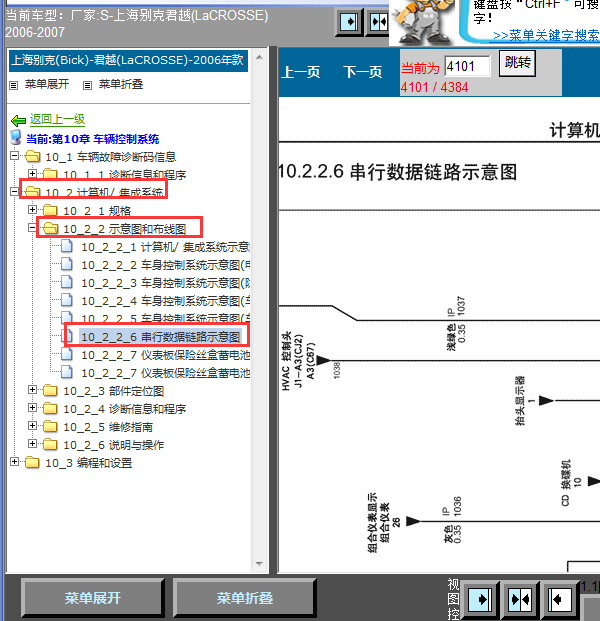Image resolution: width=600 pixels, height=621 pixels.
Task: Click document icon of first 10_2_2_7 entry
Action: pyautogui.click(x=67, y=354)
